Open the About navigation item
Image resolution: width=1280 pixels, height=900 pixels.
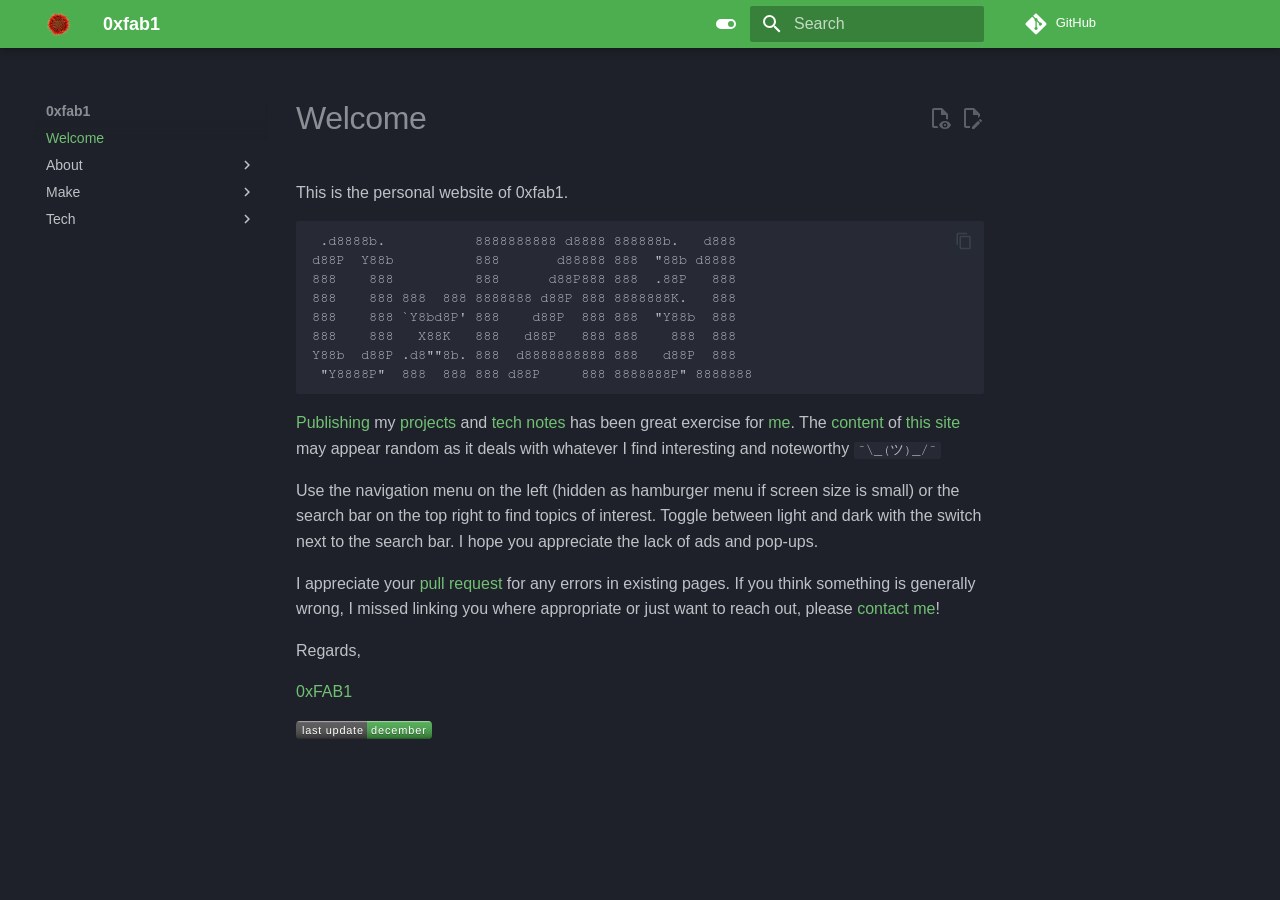point(64,165)
